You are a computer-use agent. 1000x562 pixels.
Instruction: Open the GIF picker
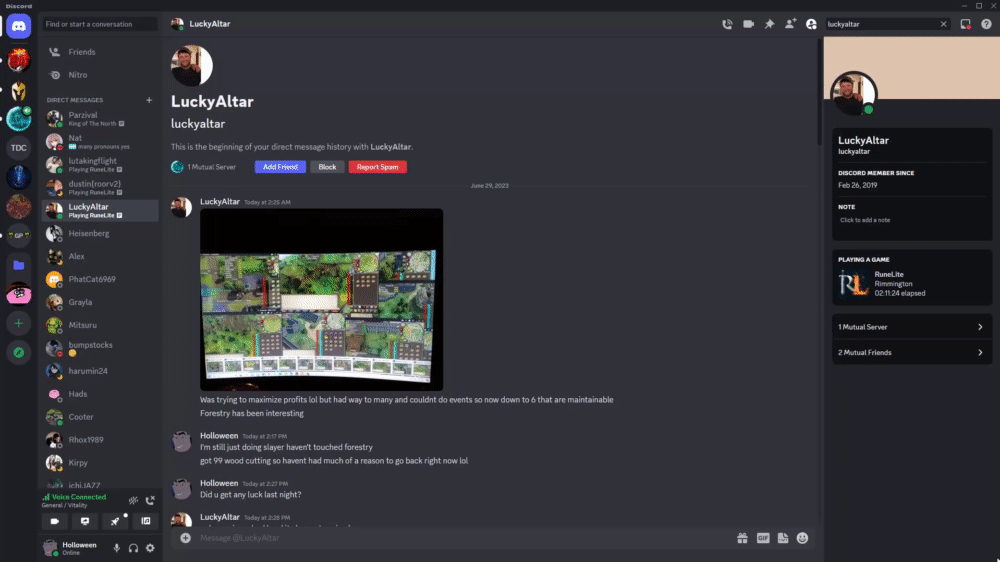[x=763, y=538]
